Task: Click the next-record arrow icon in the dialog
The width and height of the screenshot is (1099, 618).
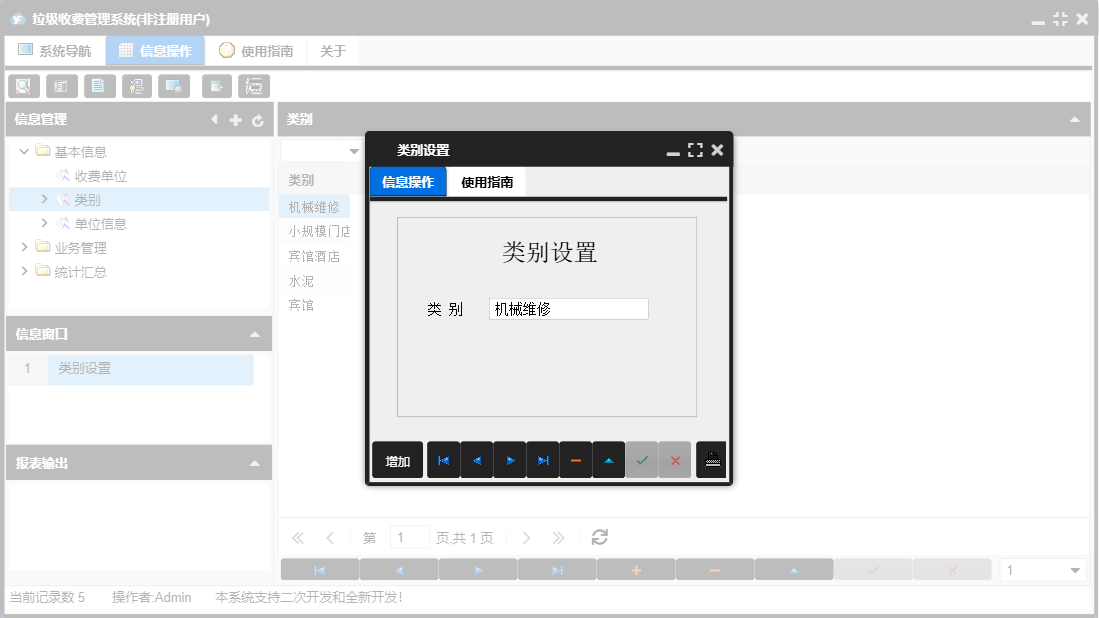Action: 510,459
